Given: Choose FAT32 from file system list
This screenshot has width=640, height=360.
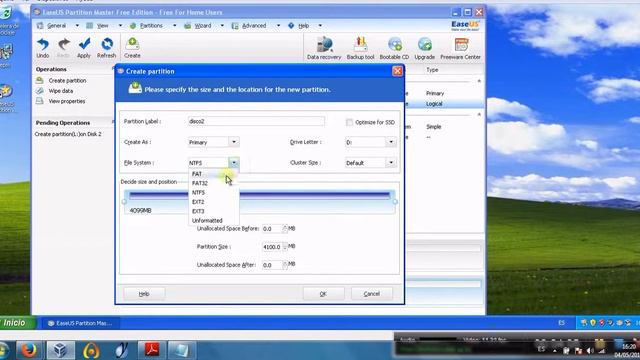Looking at the screenshot, I should coord(213,183).
